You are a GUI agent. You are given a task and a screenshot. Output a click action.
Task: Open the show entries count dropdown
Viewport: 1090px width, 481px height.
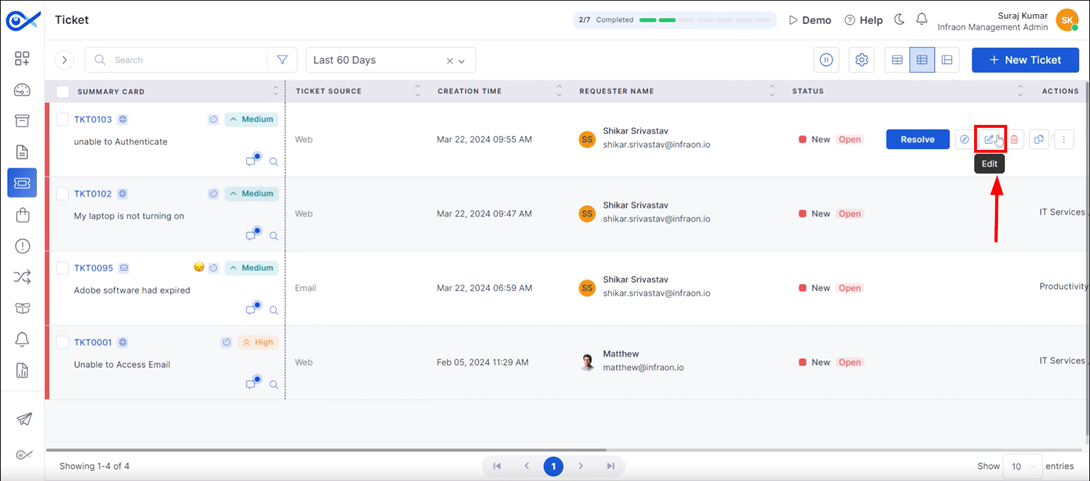click(x=1023, y=466)
